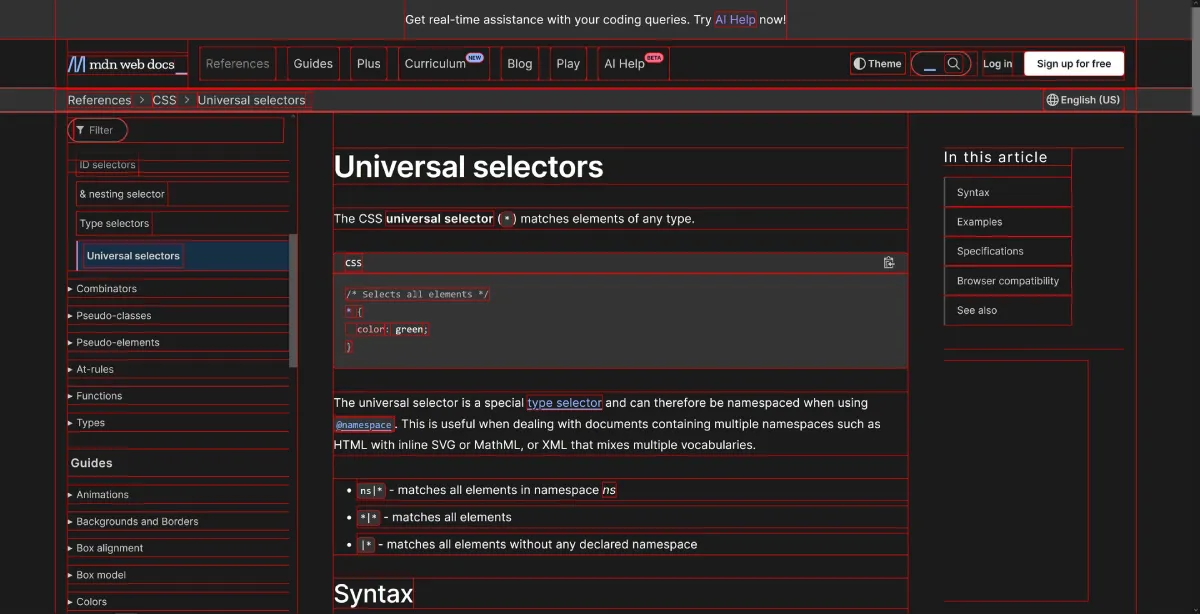Viewport: 1200px width, 614px height.
Task: Click the globe language icon
Action: [1052, 100]
